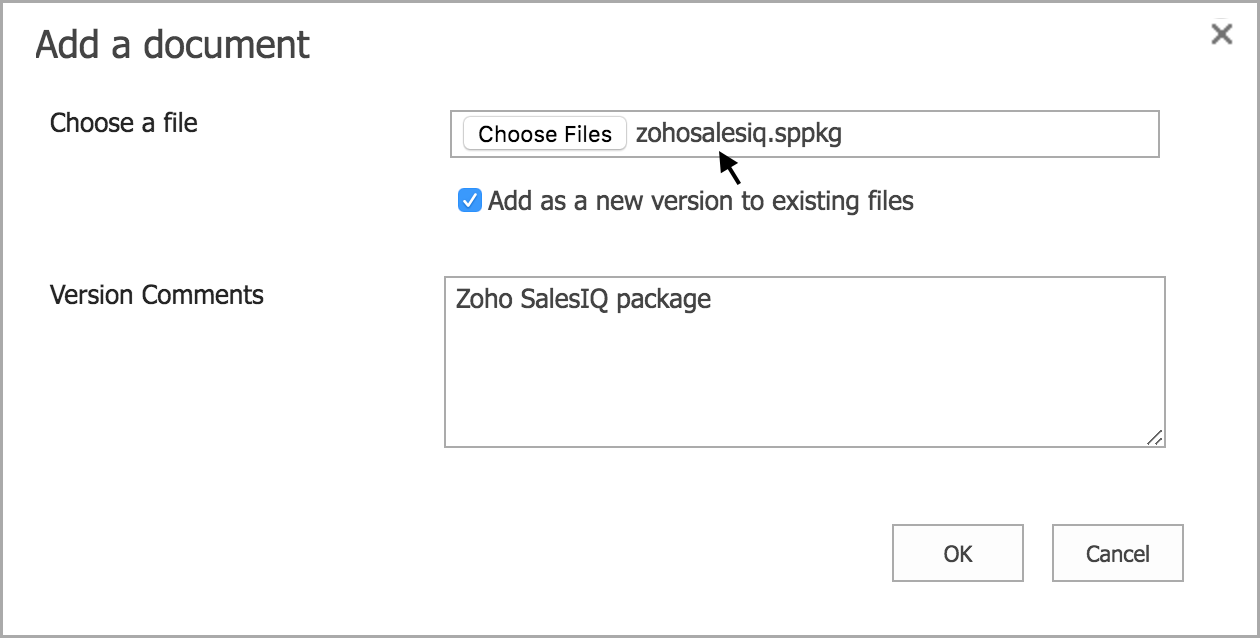Click the 'Version Comments' label
1260x638 pixels.
157,295
